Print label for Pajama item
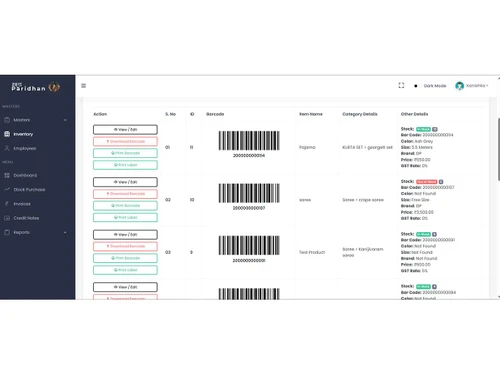The height and width of the screenshot is (375, 500). (x=125, y=165)
